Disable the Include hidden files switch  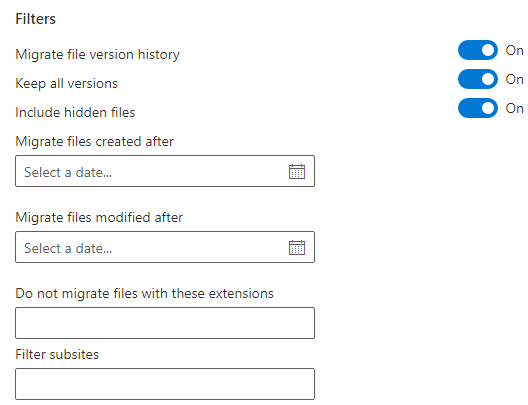click(x=477, y=108)
